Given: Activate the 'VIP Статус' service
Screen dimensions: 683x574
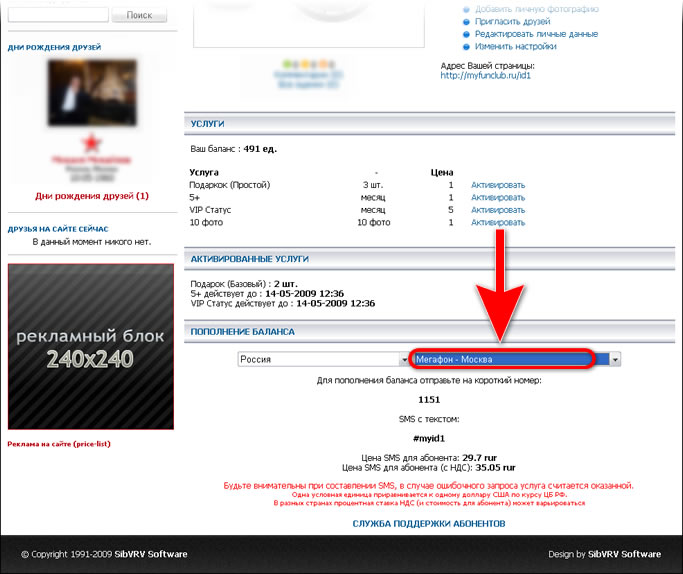Looking at the screenshot, I should tap(498, 210).
